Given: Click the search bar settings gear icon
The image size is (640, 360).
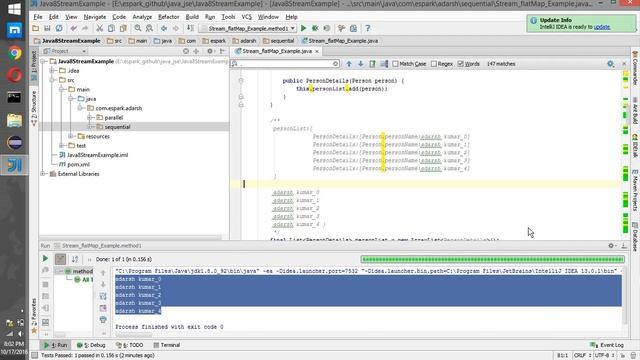Looking at the screenshot, I should 611,64.
